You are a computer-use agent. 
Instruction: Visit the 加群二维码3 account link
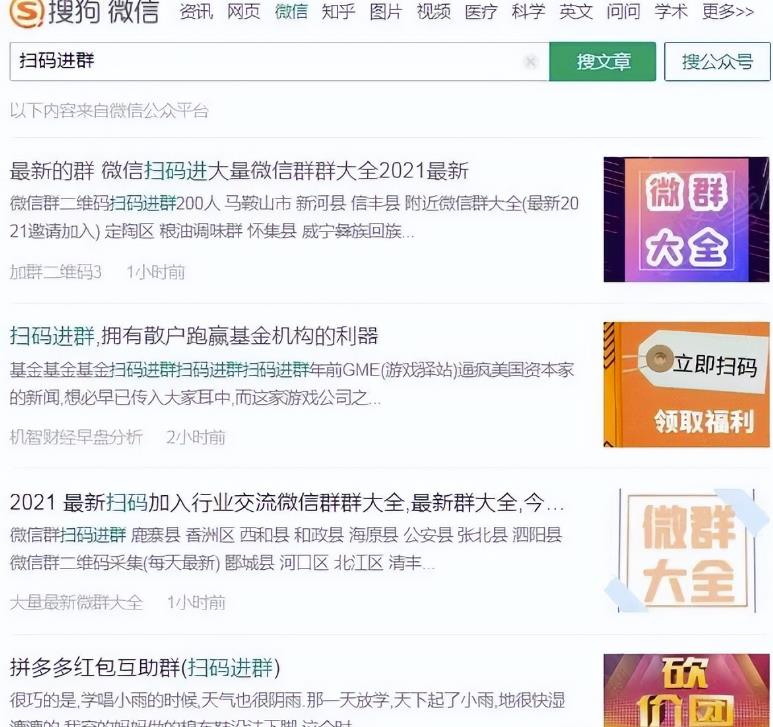point(56,272)
